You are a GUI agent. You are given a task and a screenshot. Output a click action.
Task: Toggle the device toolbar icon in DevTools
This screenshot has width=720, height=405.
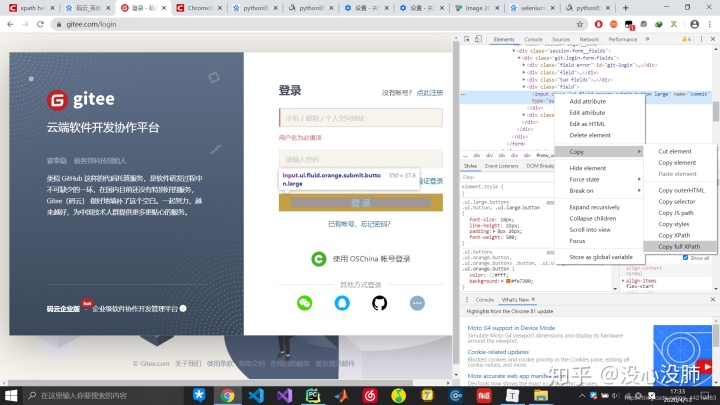click(x=478, y=39)
